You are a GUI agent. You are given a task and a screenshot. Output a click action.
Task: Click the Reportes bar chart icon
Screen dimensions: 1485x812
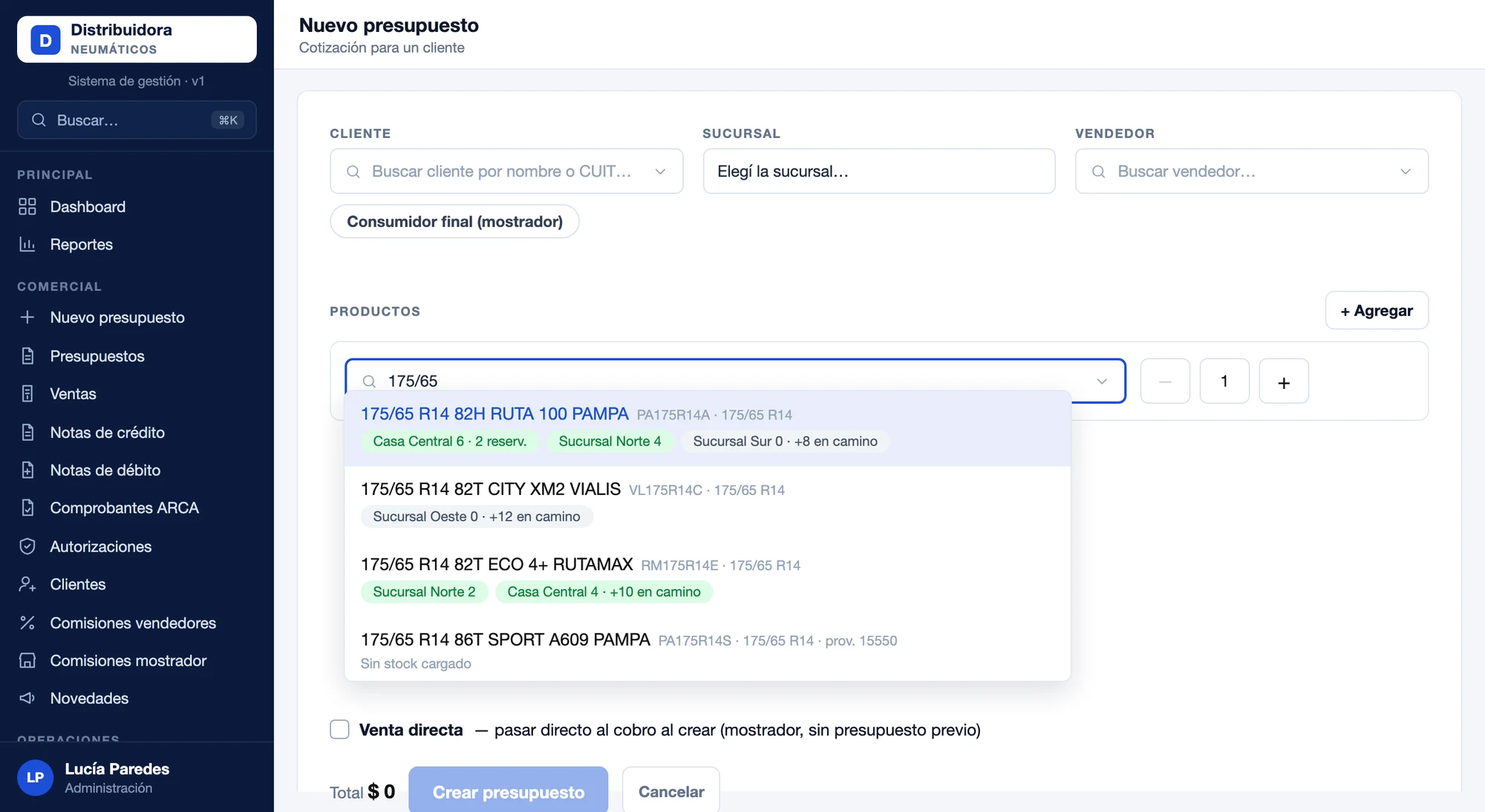(27, 244)
